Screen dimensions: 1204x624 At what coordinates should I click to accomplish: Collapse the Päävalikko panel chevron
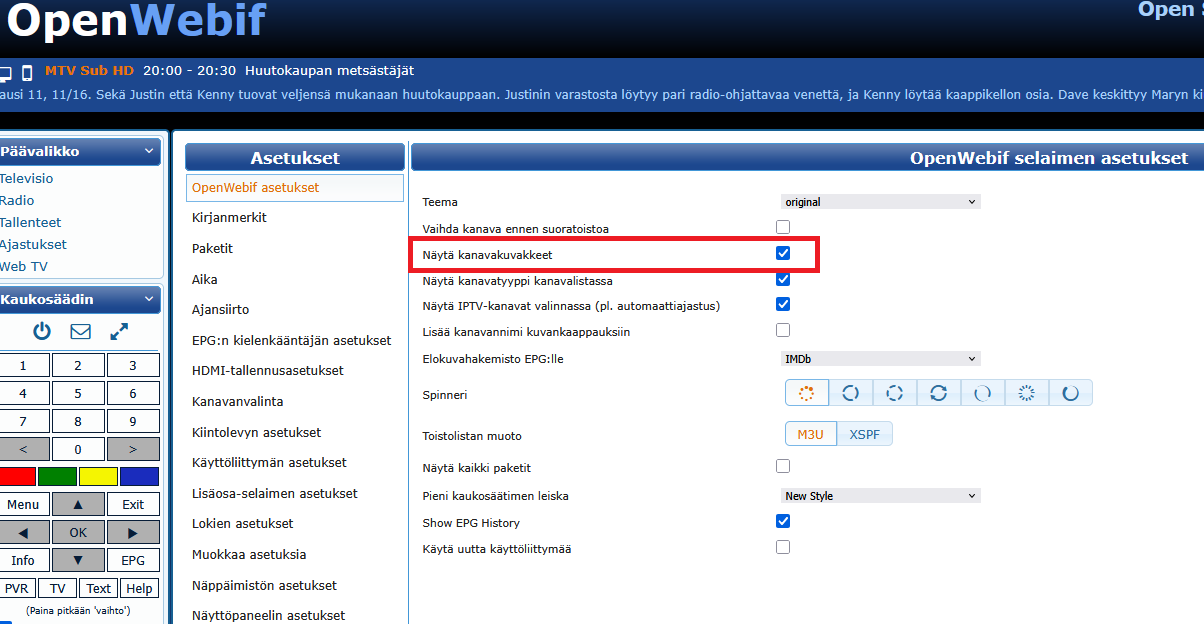click(149, 152)
